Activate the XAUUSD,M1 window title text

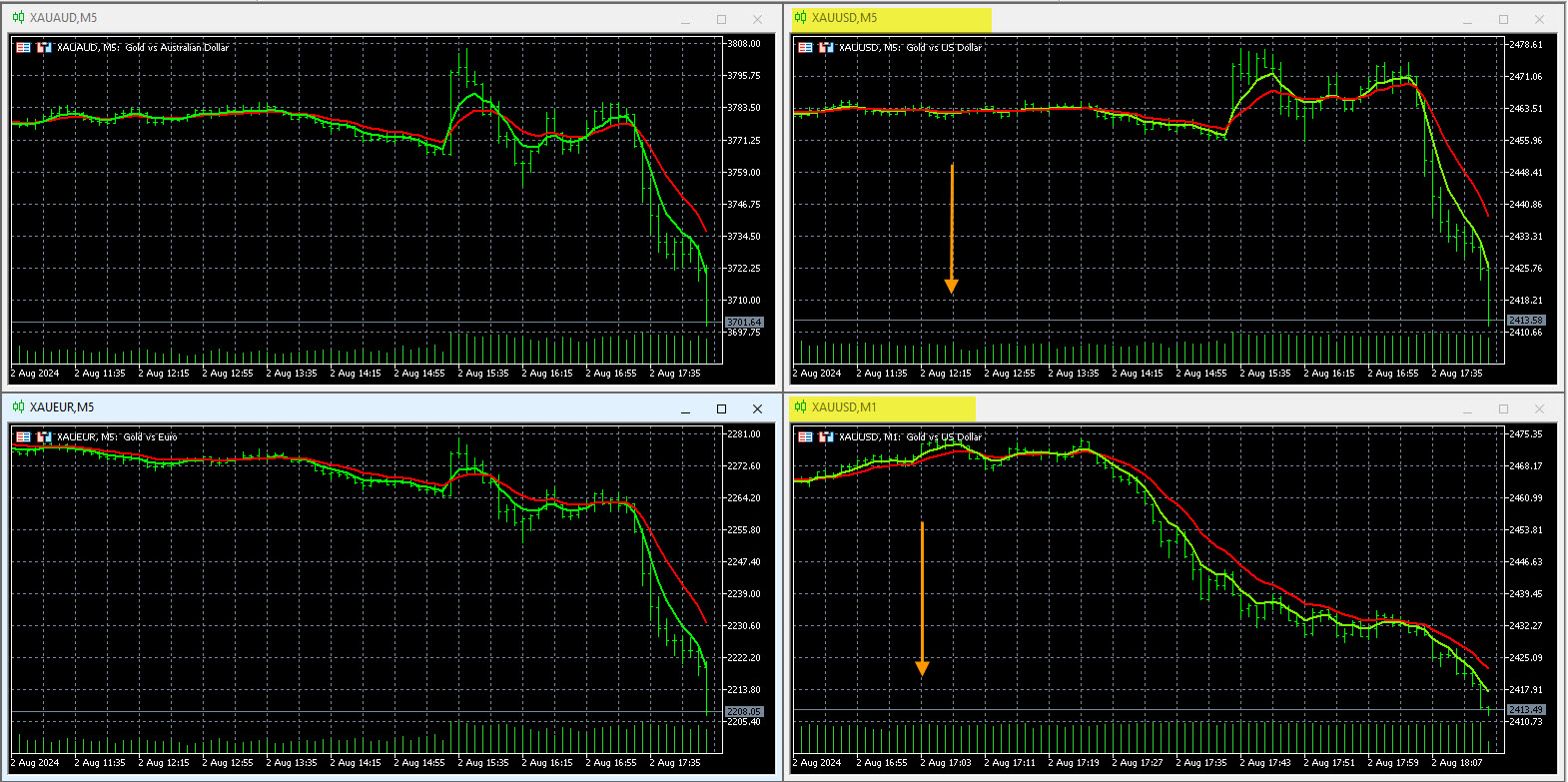click(x=844, y=406)
